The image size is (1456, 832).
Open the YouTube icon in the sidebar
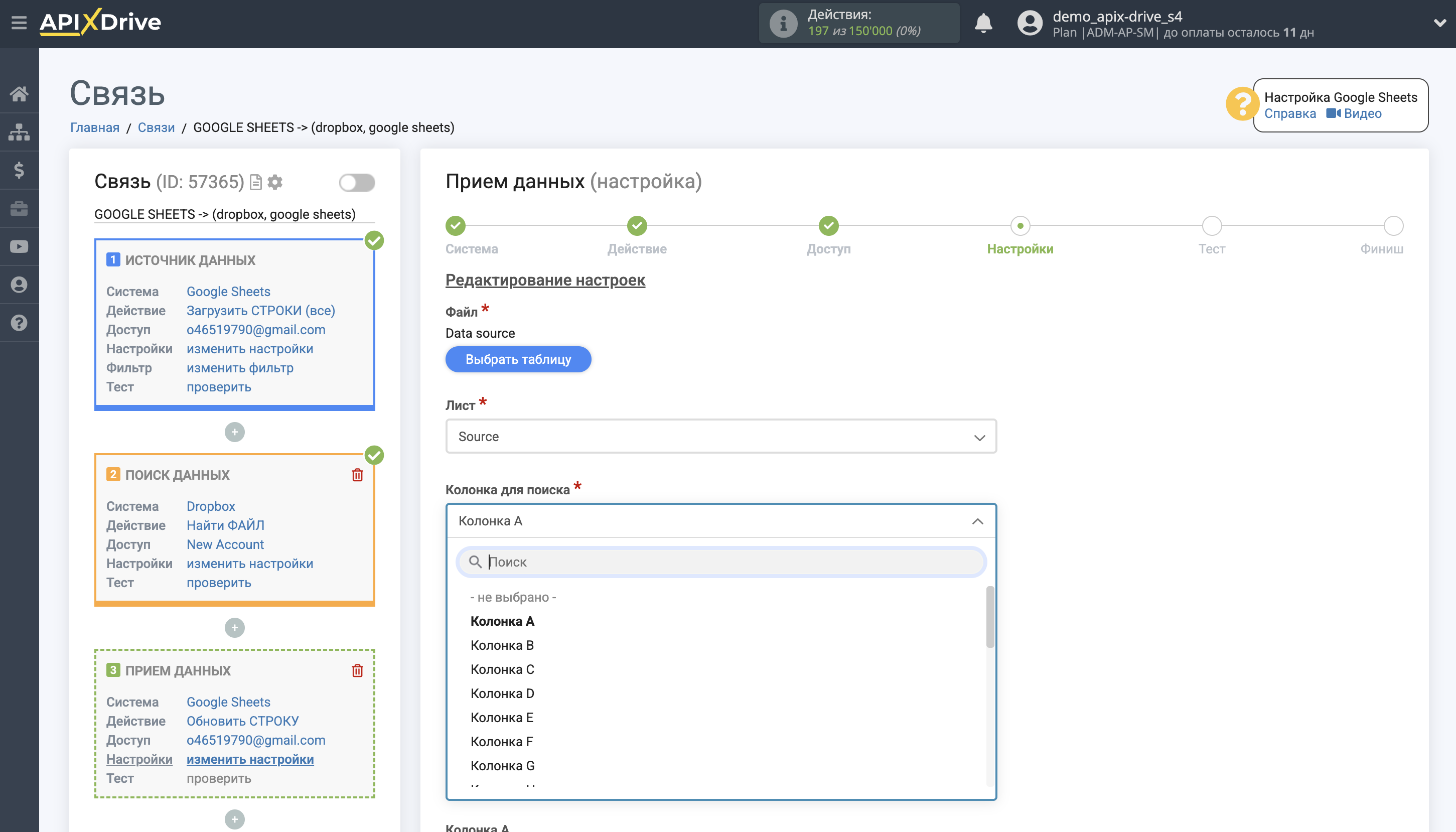tap(19, 246)
